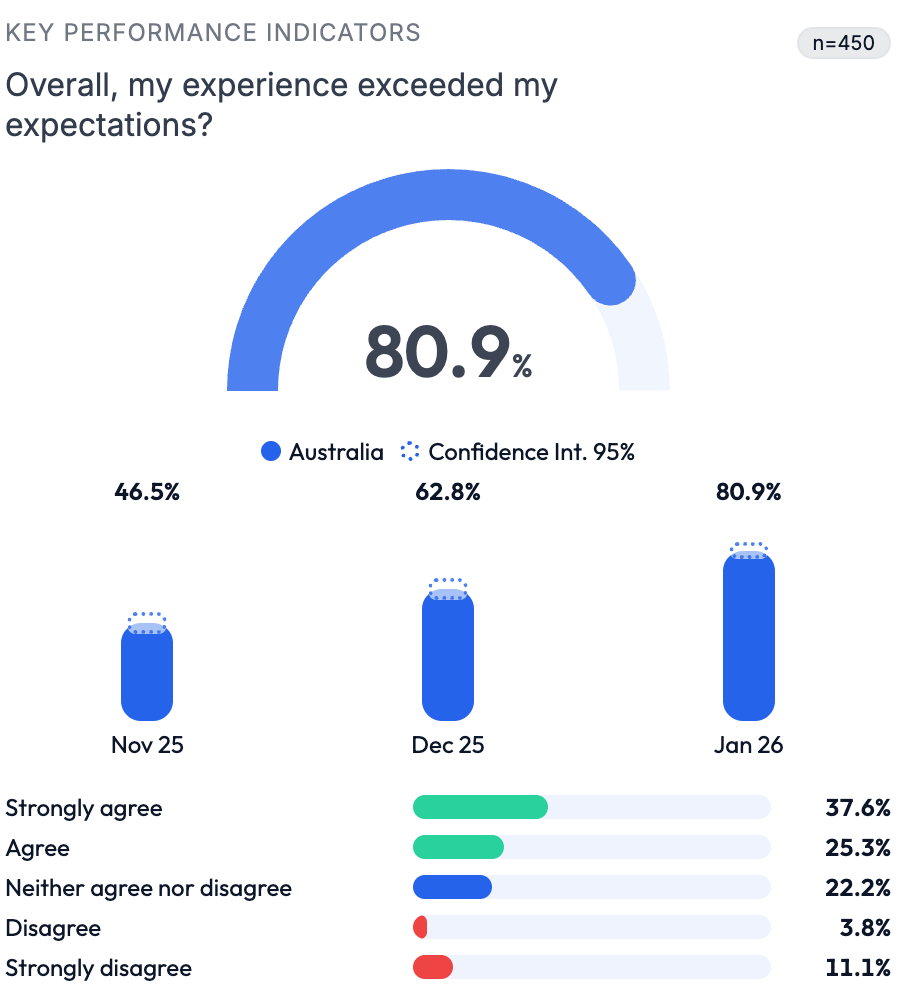Click the Nov 25 axis label
The image size is (897, 990).
(147, 745)
